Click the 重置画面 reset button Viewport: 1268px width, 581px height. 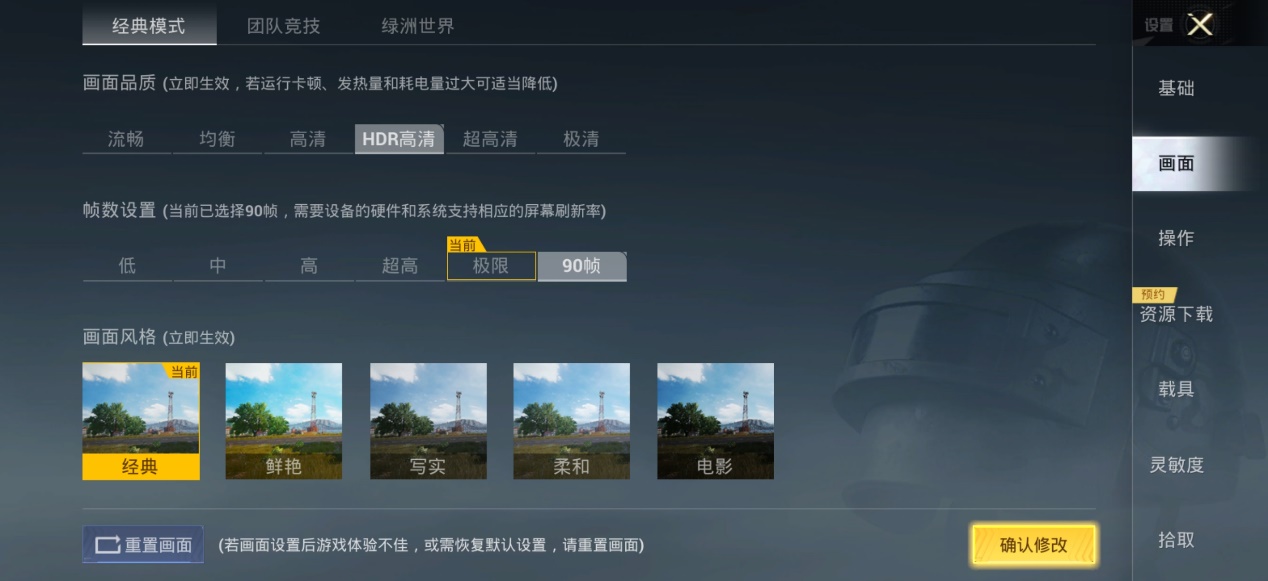click(143, 545)
